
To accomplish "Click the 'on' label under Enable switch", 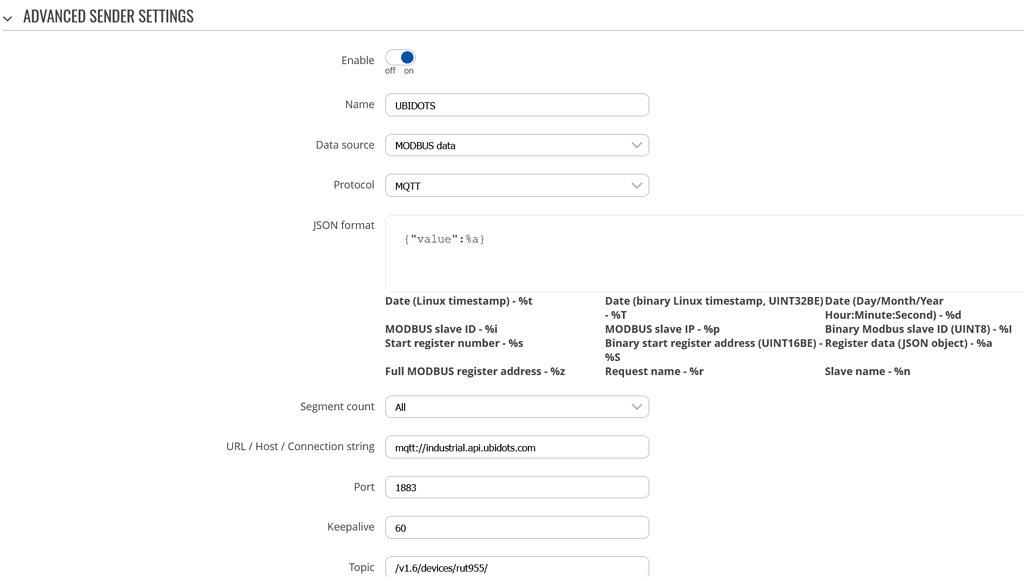I will (411, 70).
